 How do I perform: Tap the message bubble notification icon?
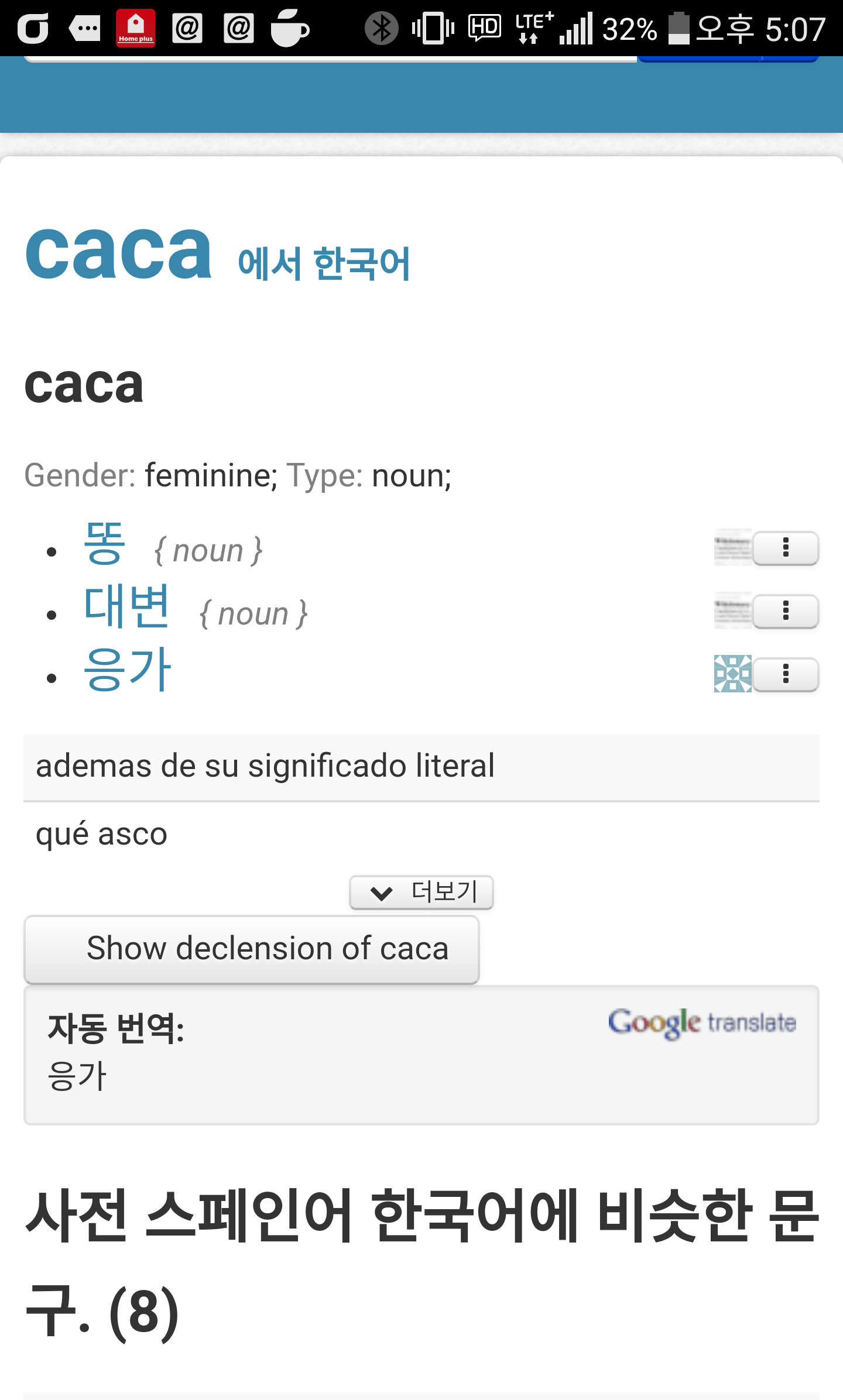click(x=85, y=28)
